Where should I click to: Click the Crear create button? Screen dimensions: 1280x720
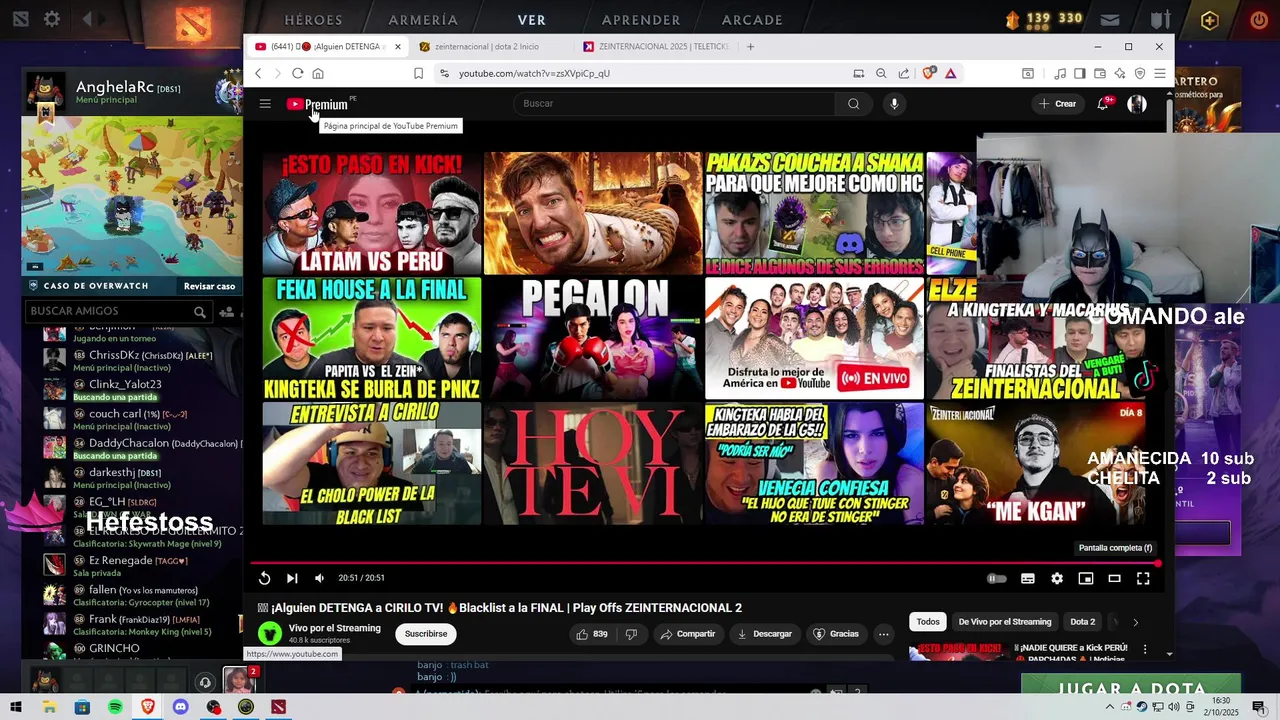pyautogui.click(x=1058, y=104)
